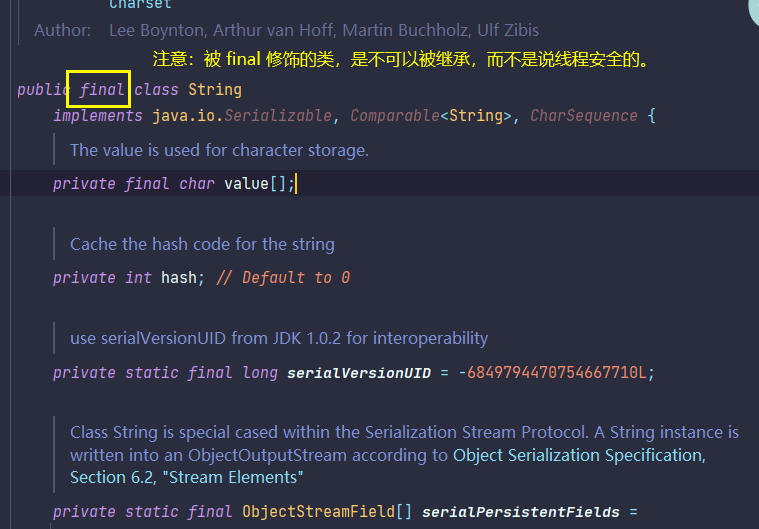Click the highlighted final keyword in the class declaration
Screen dimensions: 759x529
(x=102, y=90)
